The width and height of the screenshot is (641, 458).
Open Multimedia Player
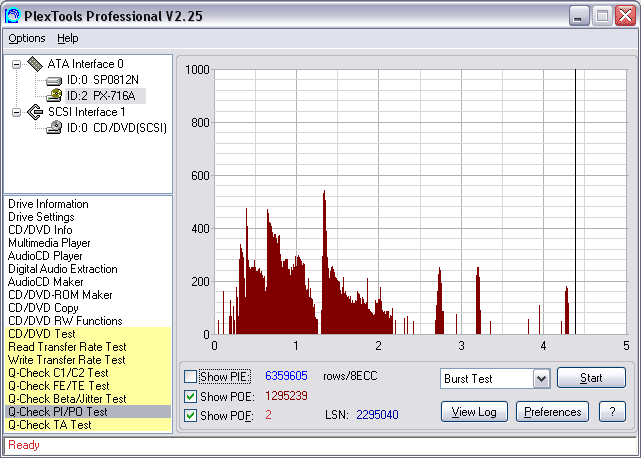point(49,243)
